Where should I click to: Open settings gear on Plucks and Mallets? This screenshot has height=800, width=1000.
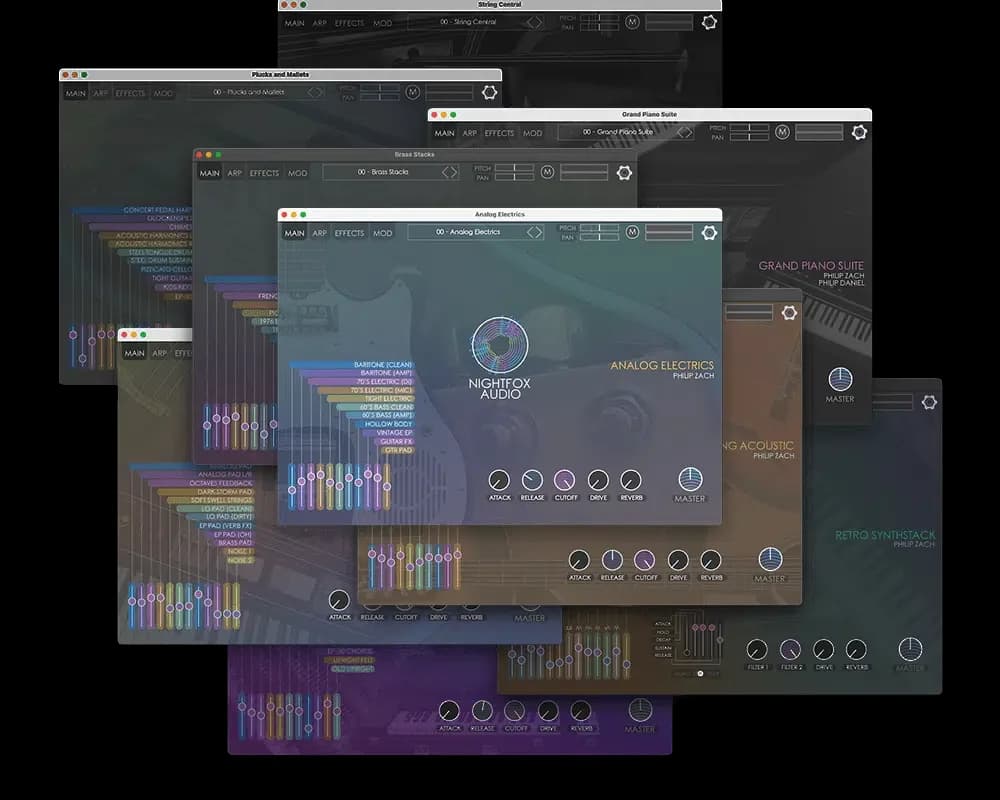490,92
